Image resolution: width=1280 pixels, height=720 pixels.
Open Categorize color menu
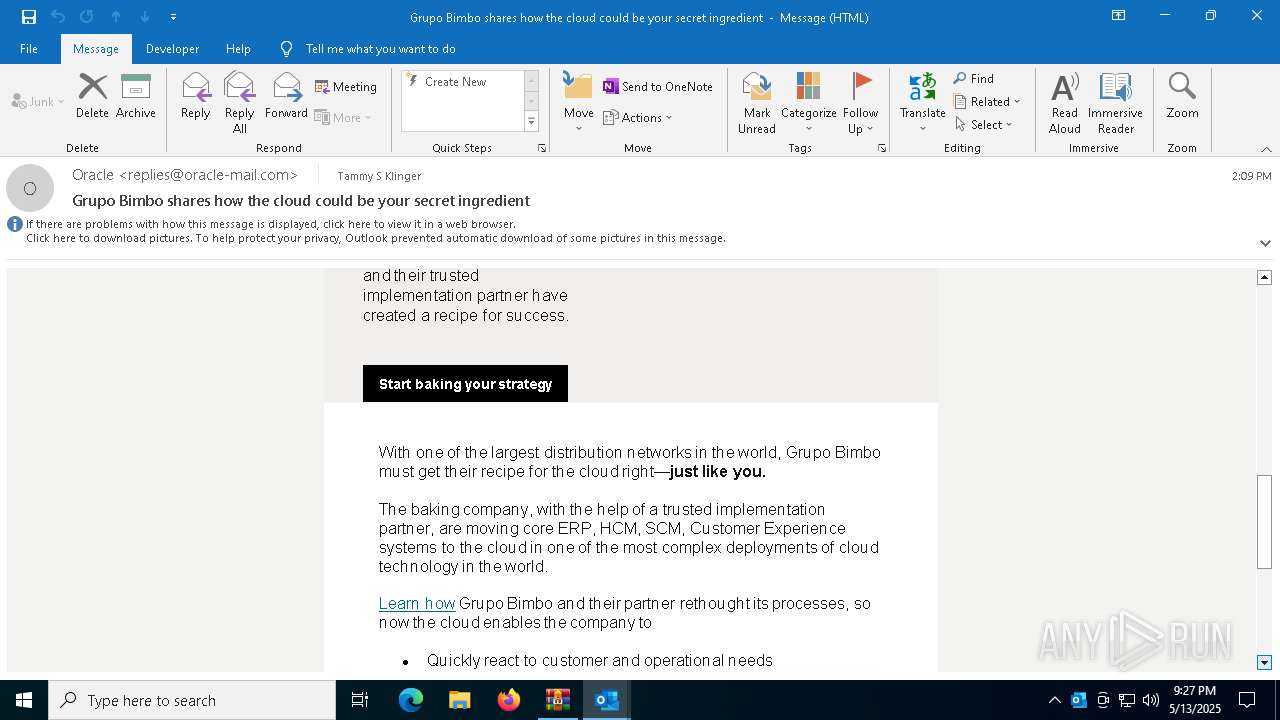(808, 103)
